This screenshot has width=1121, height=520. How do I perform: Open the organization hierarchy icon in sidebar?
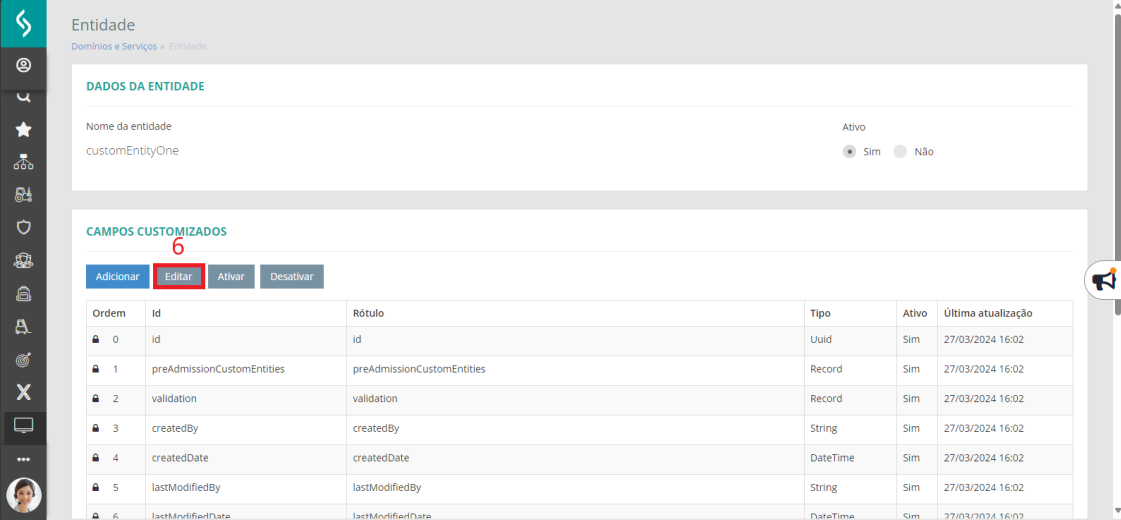(23, 162)
